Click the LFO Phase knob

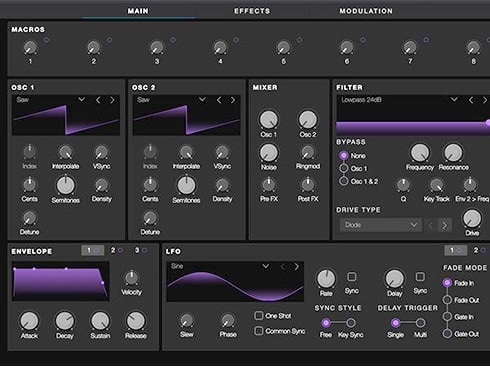coord(228,320)
